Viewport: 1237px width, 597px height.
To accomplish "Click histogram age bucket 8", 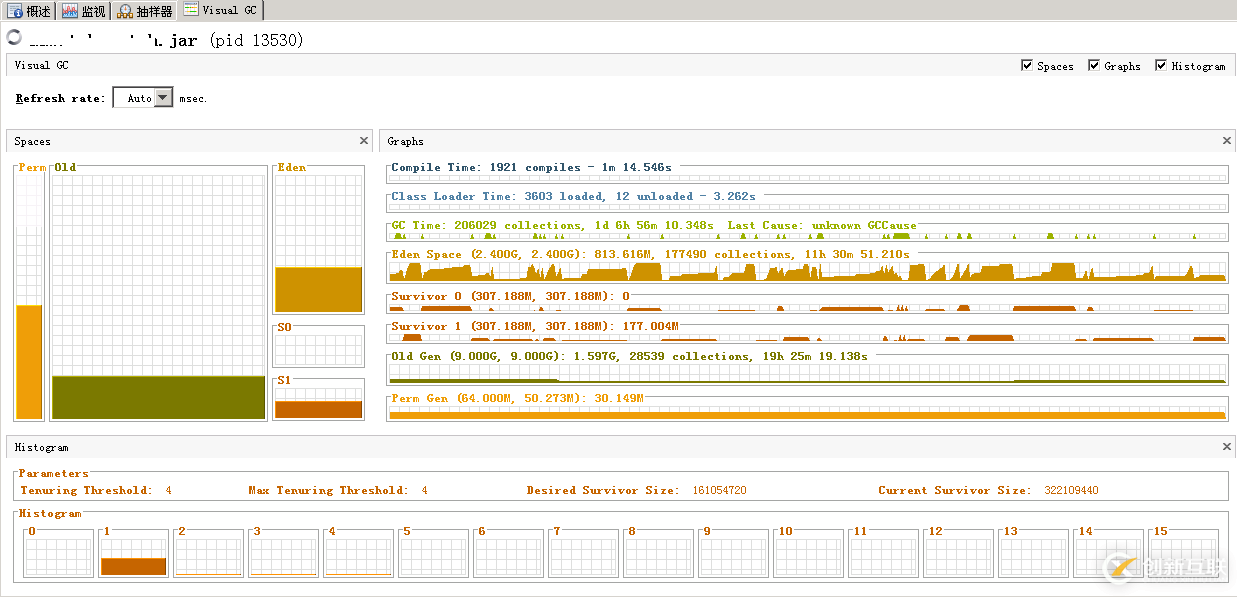I will coord(658,553).
